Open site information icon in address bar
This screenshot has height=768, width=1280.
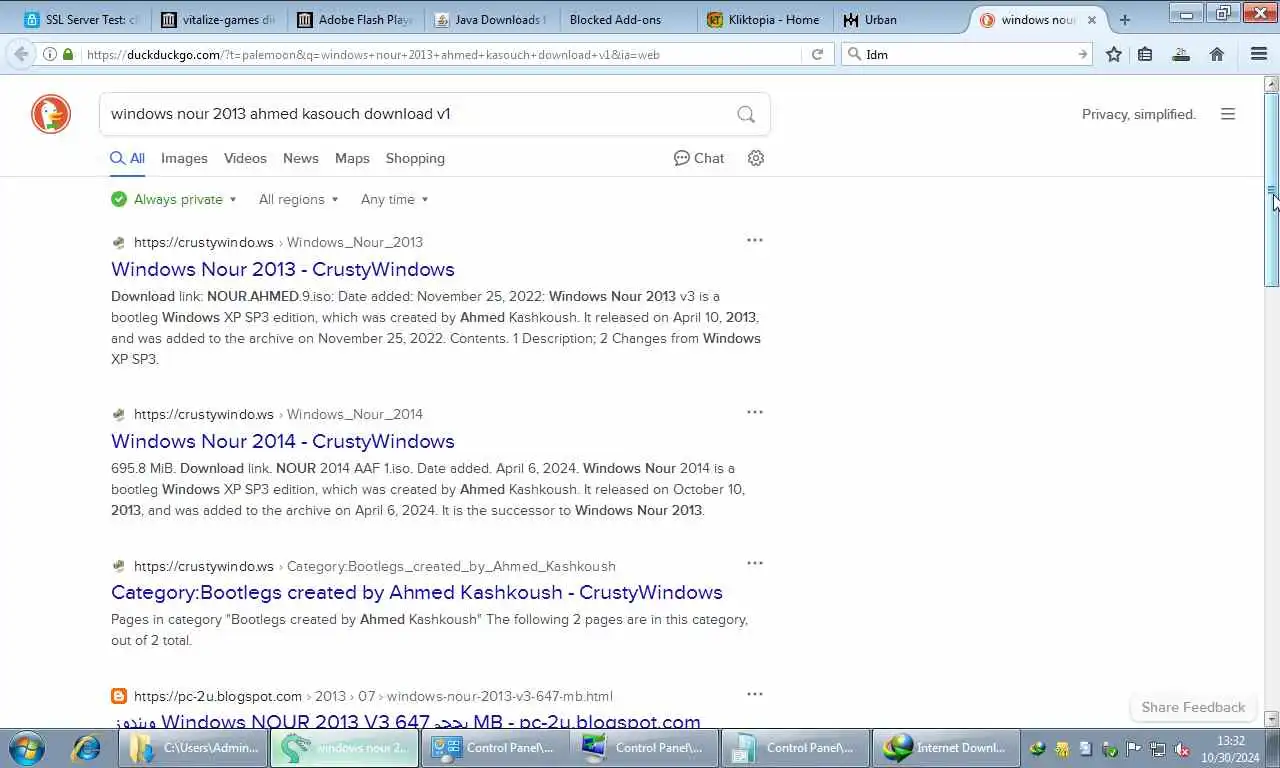50,54
